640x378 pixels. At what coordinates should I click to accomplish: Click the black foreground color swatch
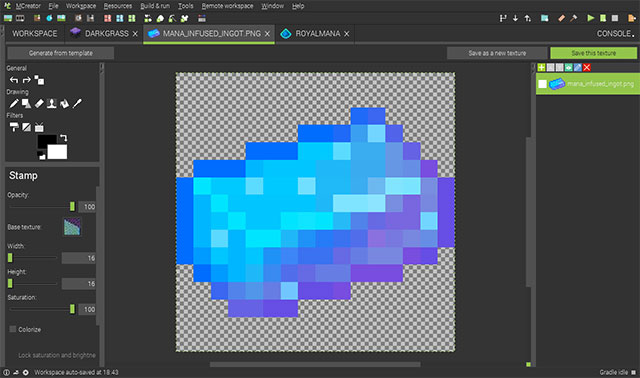point(47,142)
